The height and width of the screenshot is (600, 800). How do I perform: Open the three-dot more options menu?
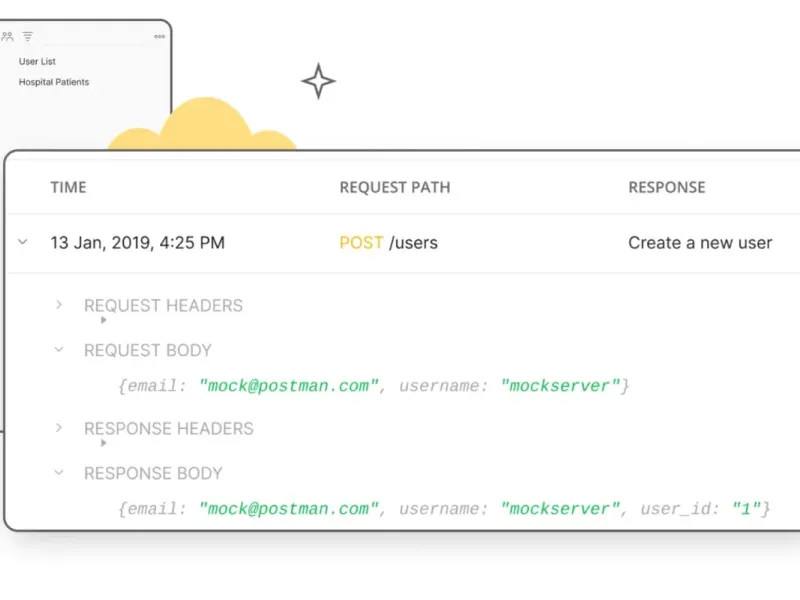pyautogui.click(x=159, y=36)
